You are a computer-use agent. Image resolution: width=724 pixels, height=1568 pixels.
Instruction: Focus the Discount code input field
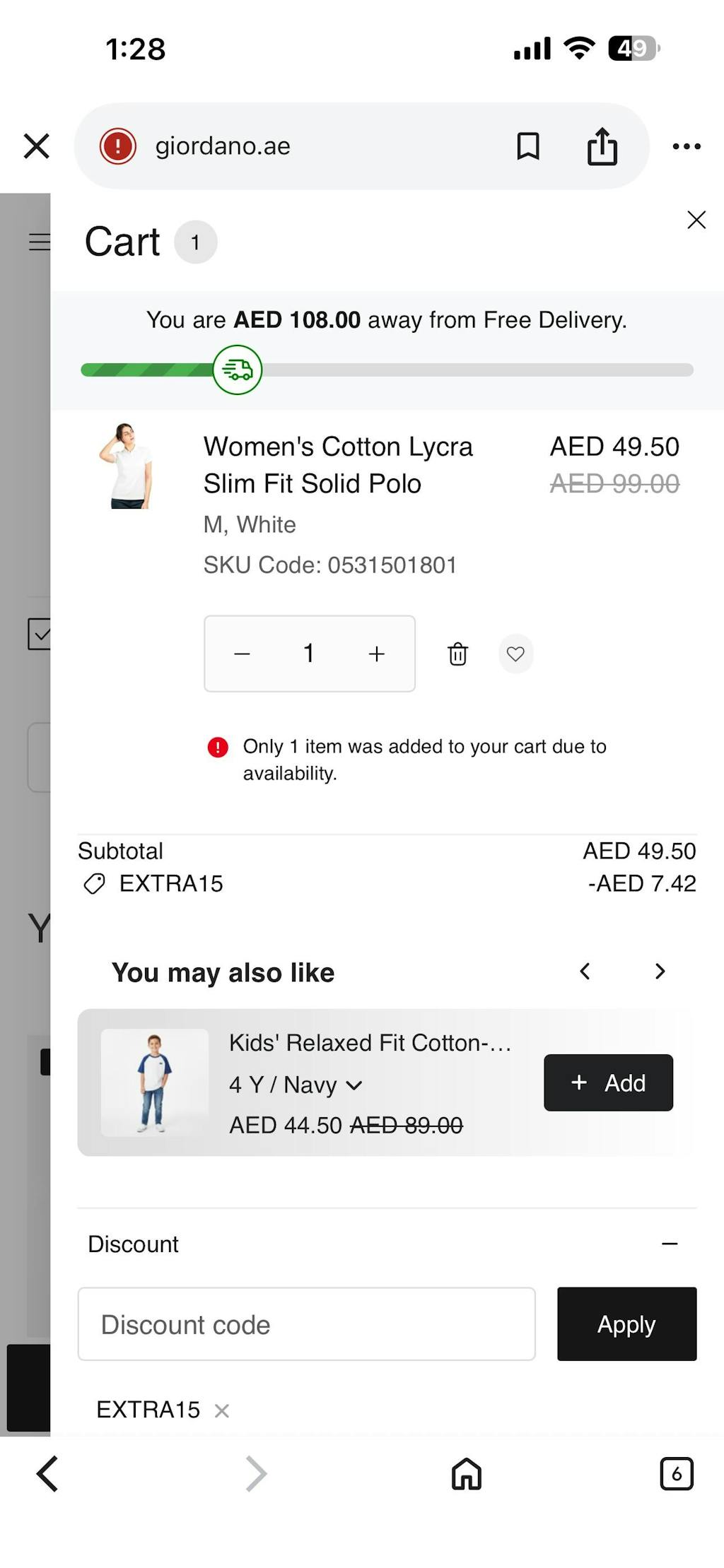(x=306, y=1324)
